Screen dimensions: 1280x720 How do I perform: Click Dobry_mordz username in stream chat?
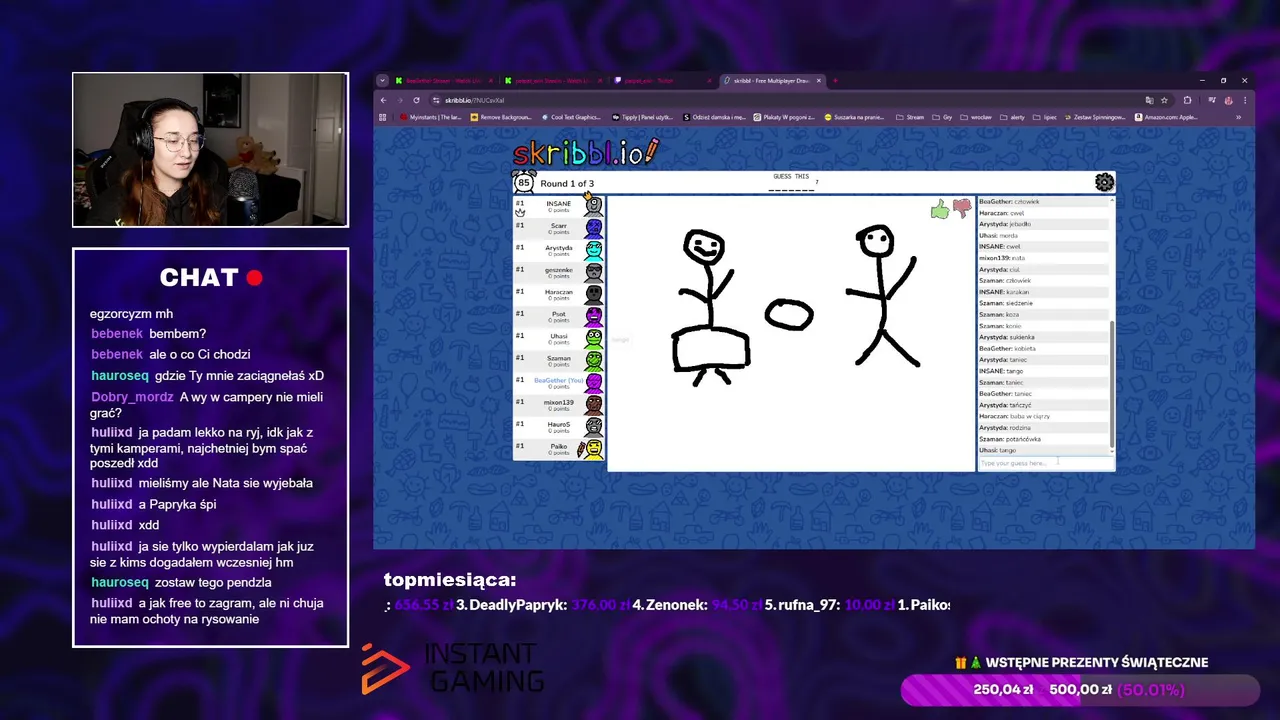pyautogui.click(x=132, y=397)
